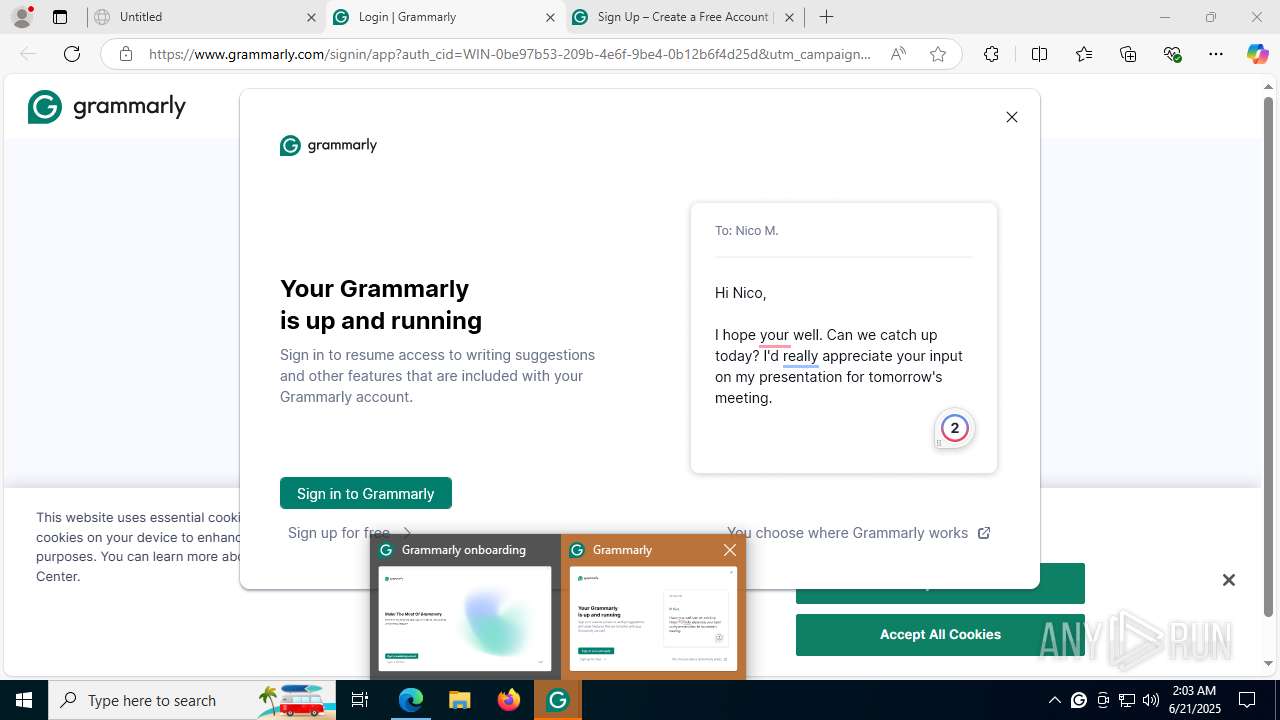Dismiss the cookie banner with the X
1280x720 pixels.
click(1229, 580)
